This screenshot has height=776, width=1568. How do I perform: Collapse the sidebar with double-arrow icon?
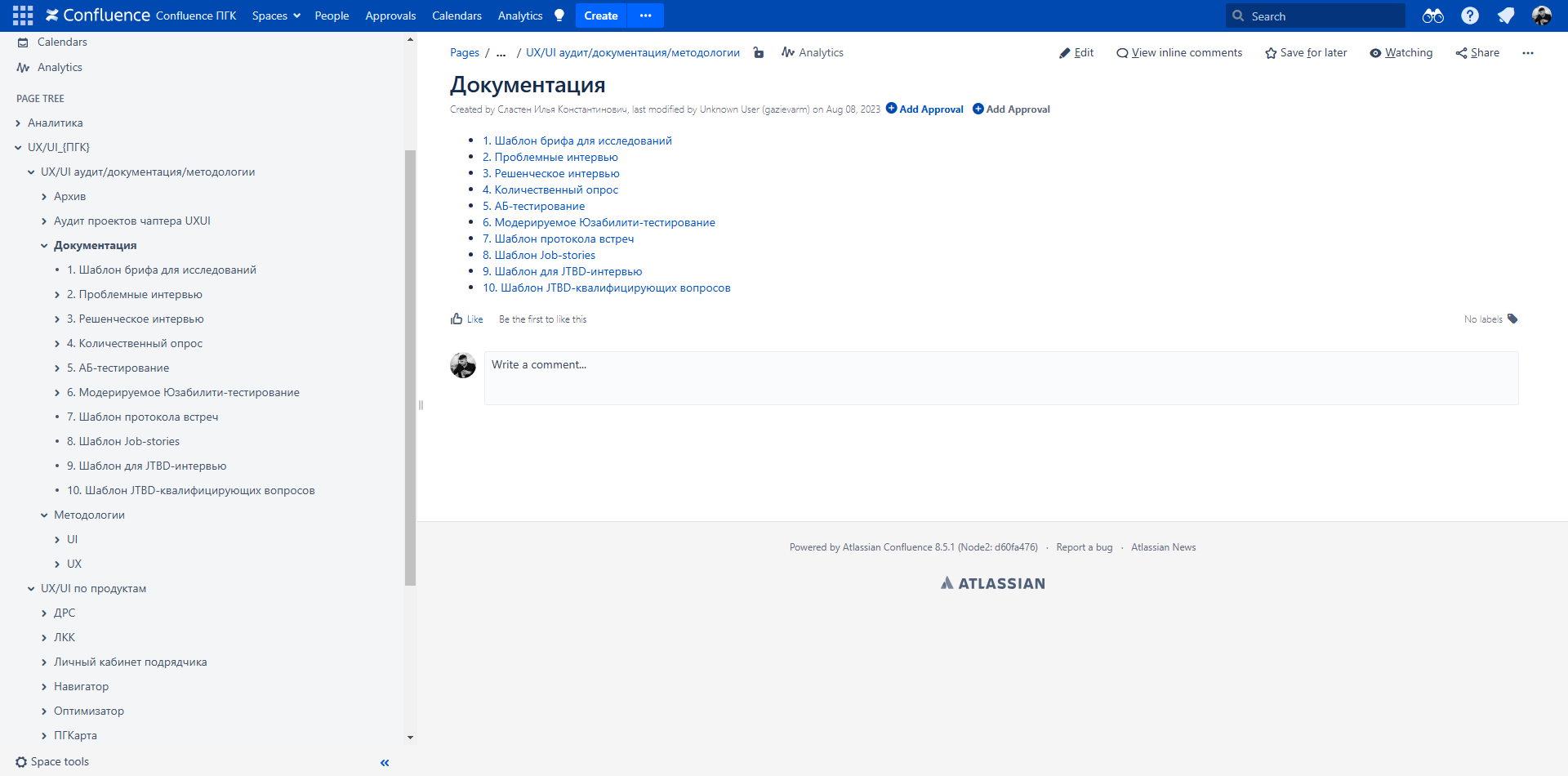click(x=385, y=763)
